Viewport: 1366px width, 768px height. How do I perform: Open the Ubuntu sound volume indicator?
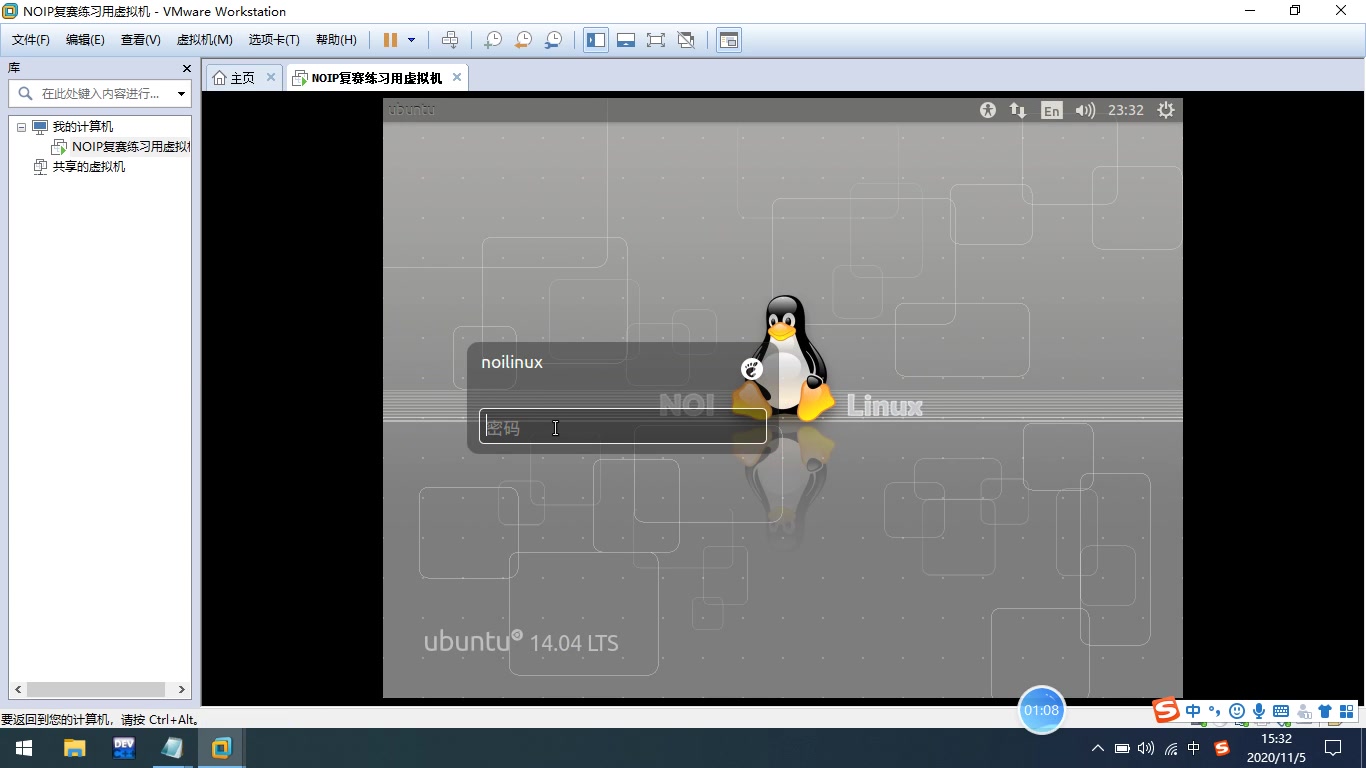pos(1085,110)
